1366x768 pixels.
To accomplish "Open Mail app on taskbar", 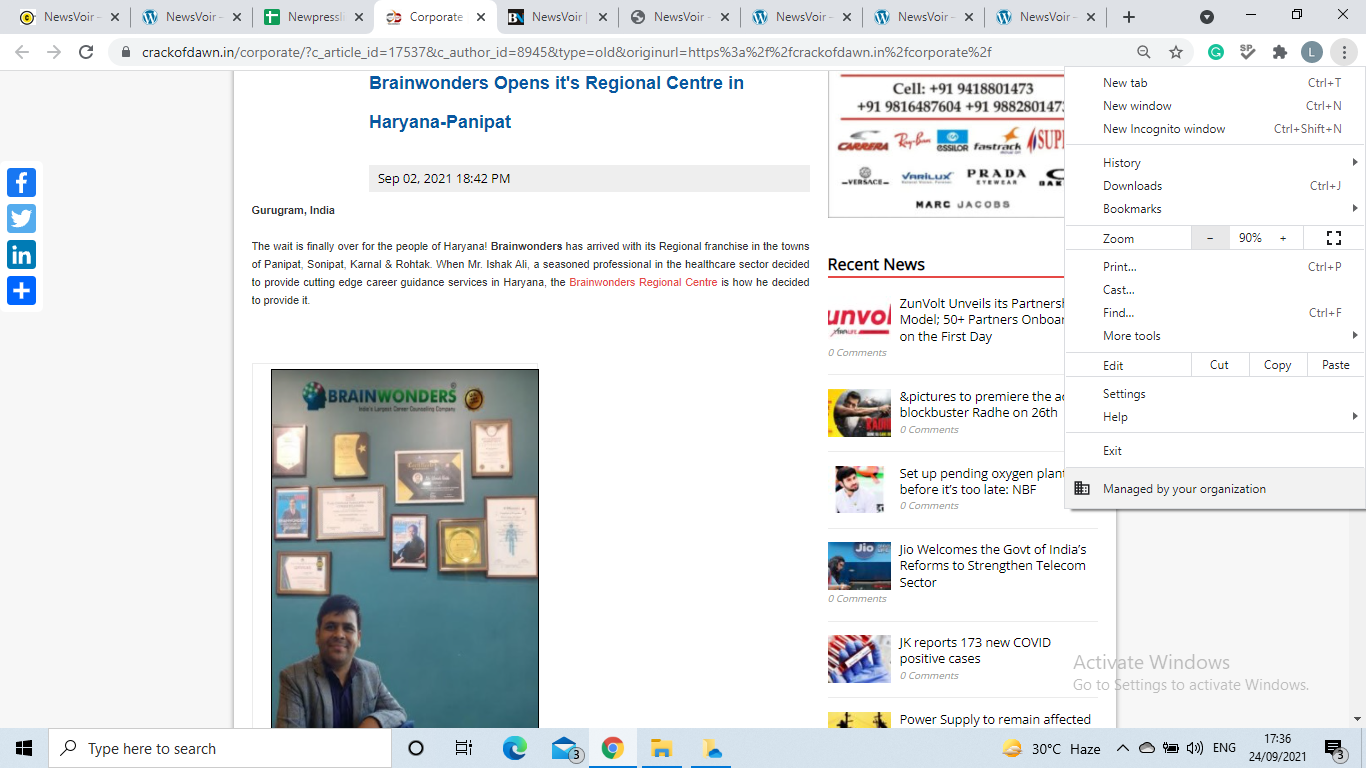I will [x=565, y=748].
